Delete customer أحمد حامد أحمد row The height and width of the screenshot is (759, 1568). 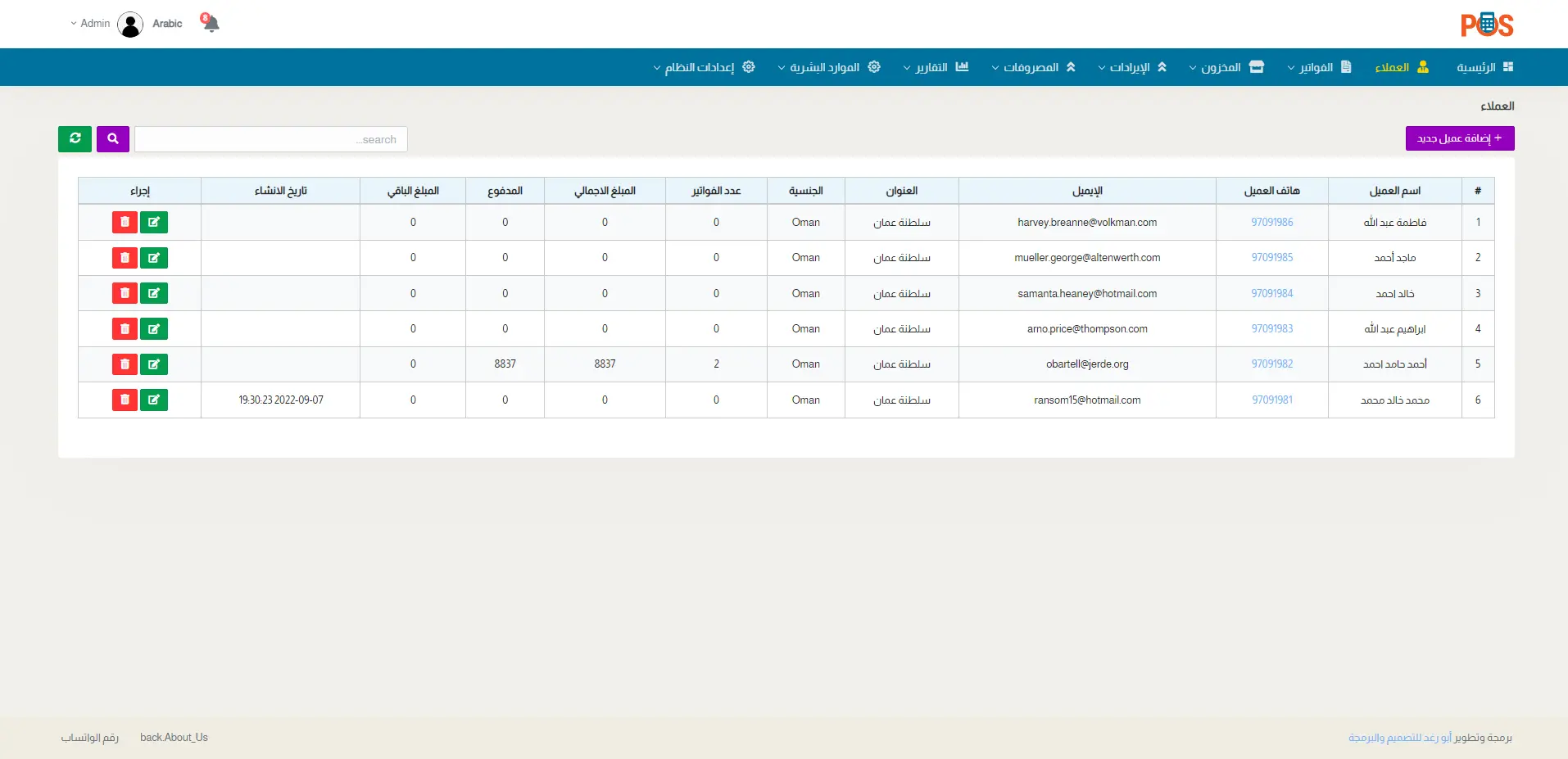click(x=125, y=364)
